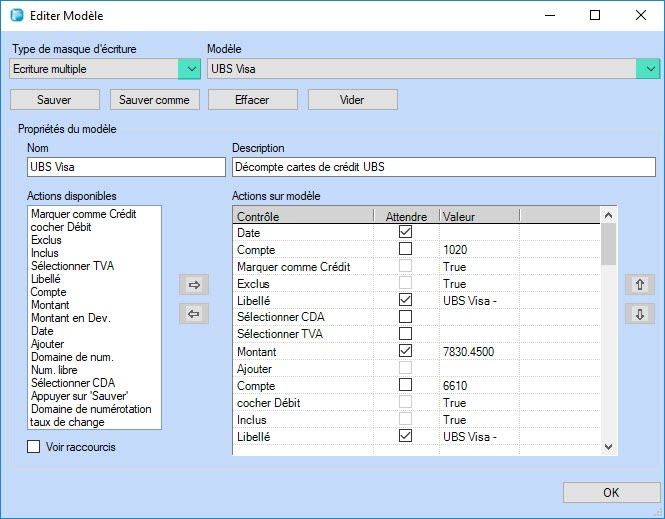
Task: Move selected action down with down arrow
Action: click(639, 314)
